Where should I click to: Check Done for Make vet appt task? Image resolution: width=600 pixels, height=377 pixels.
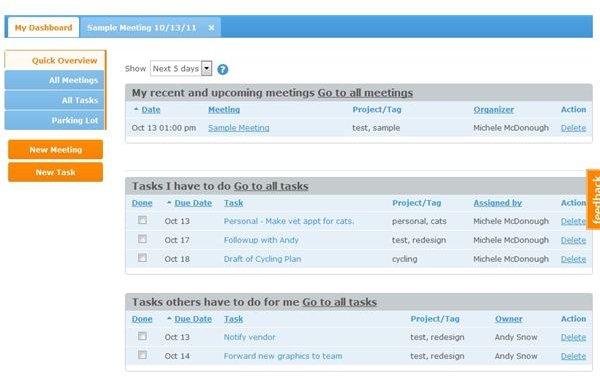pyautogui.click(x=142, y=220)
